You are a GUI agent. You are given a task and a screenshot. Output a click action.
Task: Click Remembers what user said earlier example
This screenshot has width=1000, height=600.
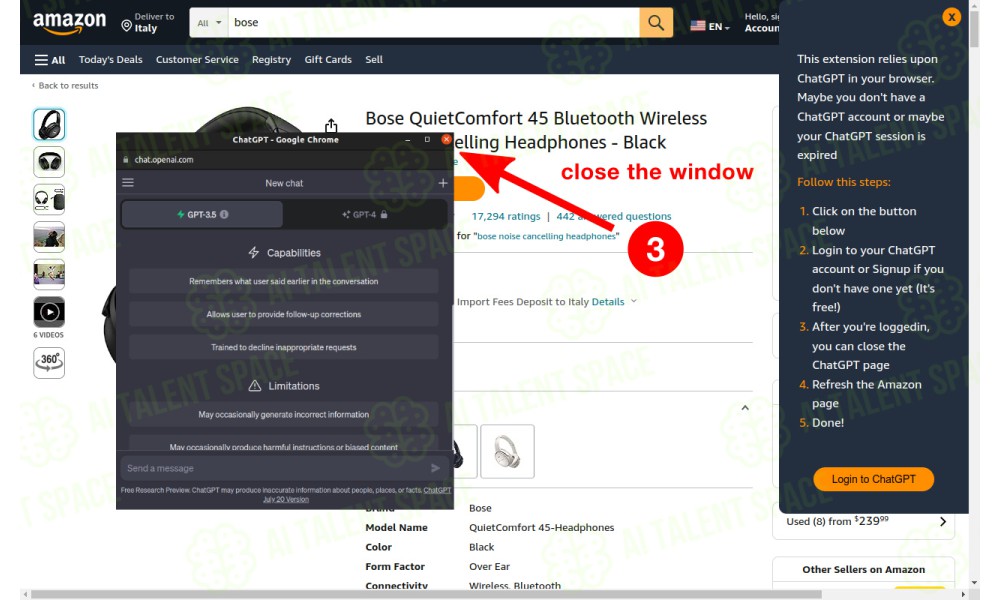(284, 281)
